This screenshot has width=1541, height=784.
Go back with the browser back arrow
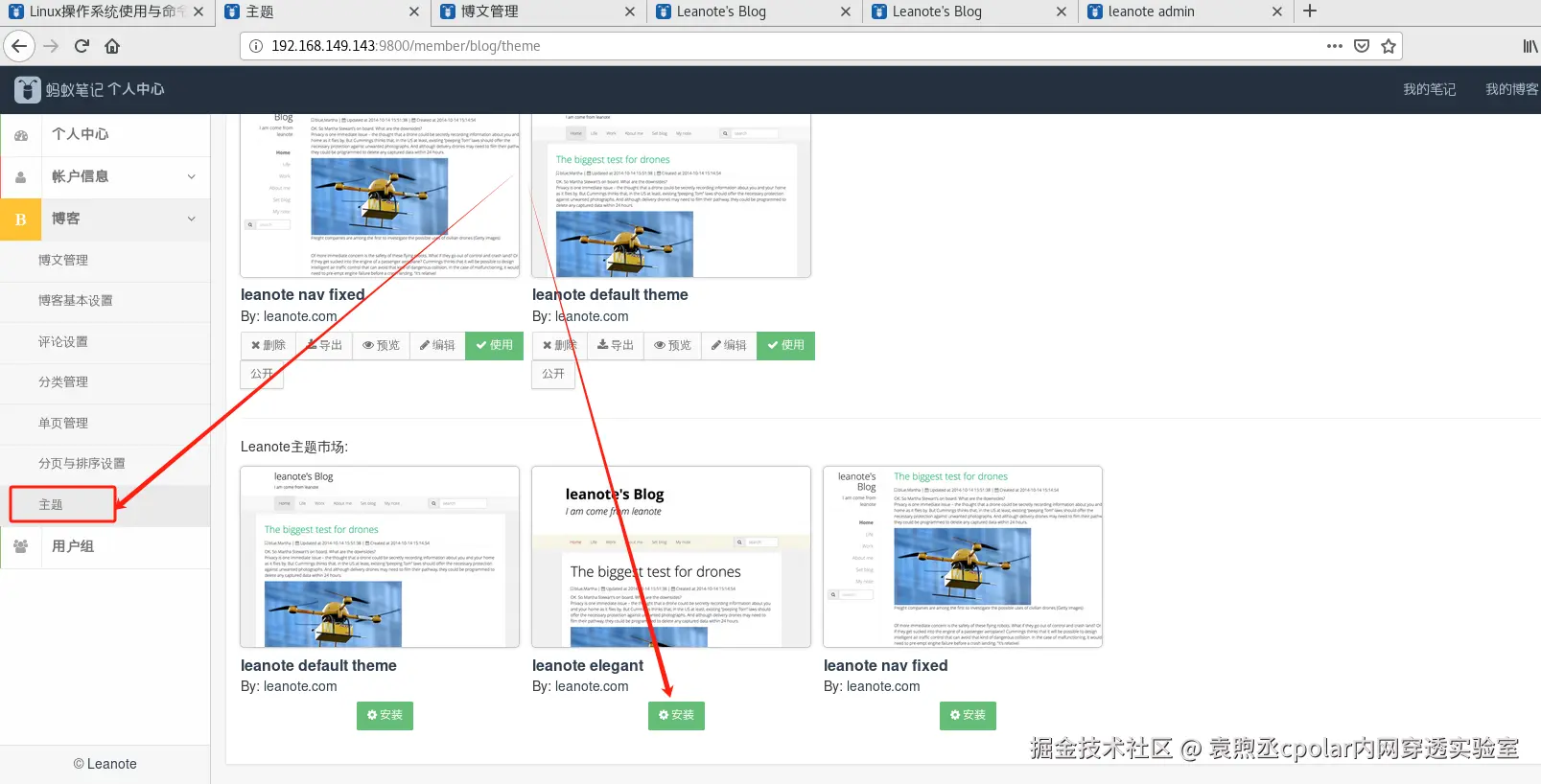point(19,46)
